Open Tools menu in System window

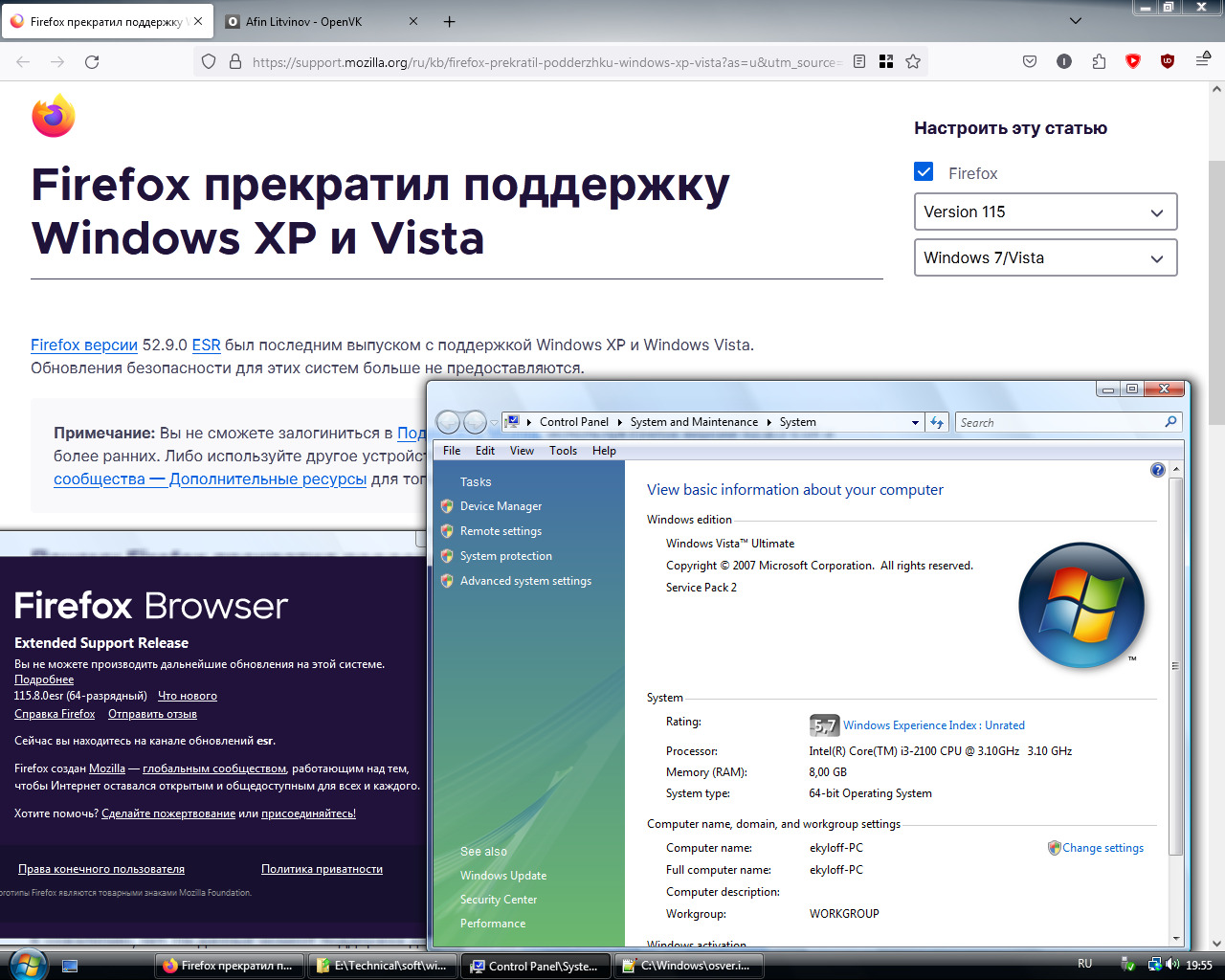563,451
